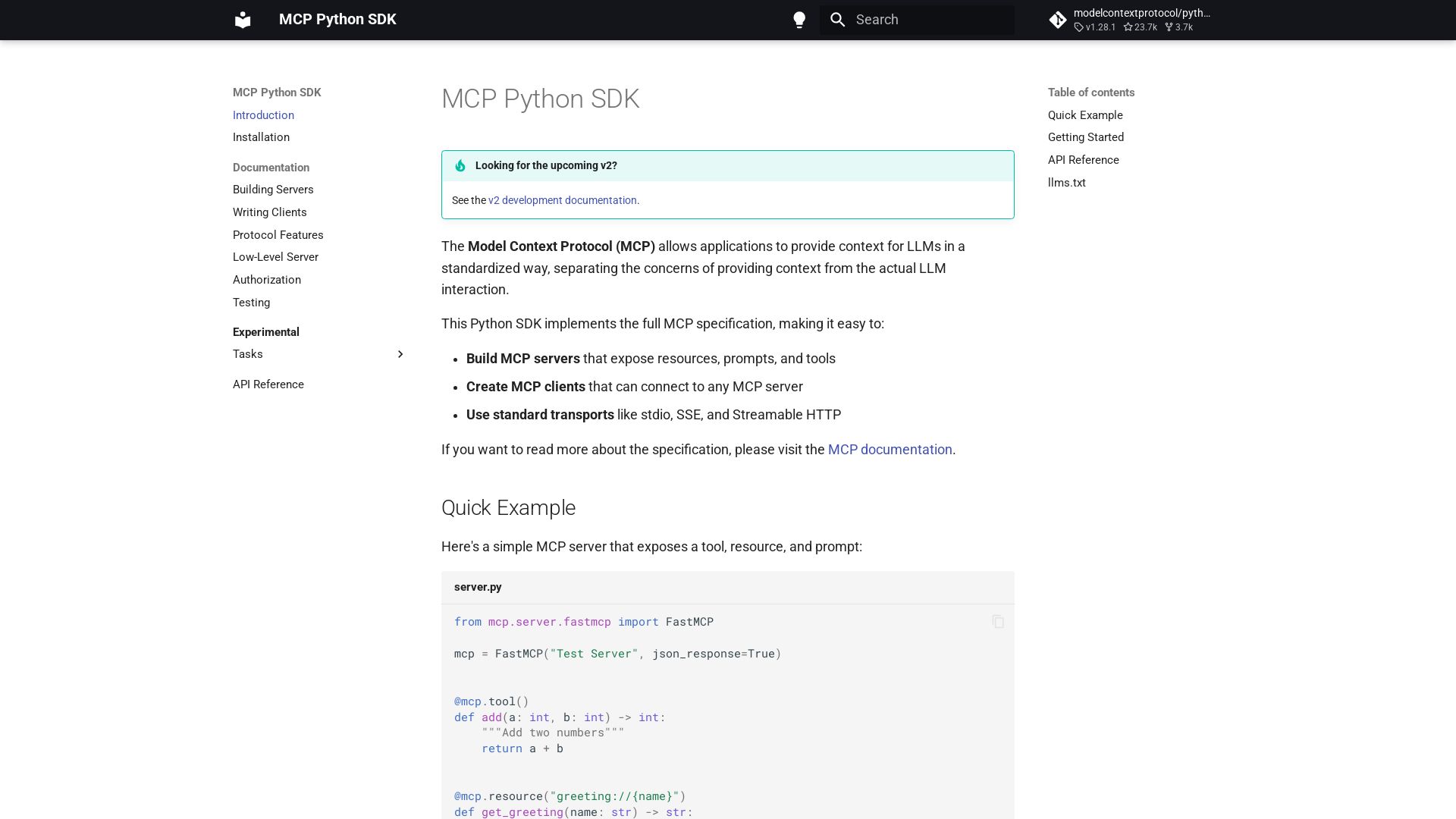Click the flame icon in v2 notice
Image resolution: width=1456 pixels, height=819 pixels.
pyautogui.click(x=460, y=166)
